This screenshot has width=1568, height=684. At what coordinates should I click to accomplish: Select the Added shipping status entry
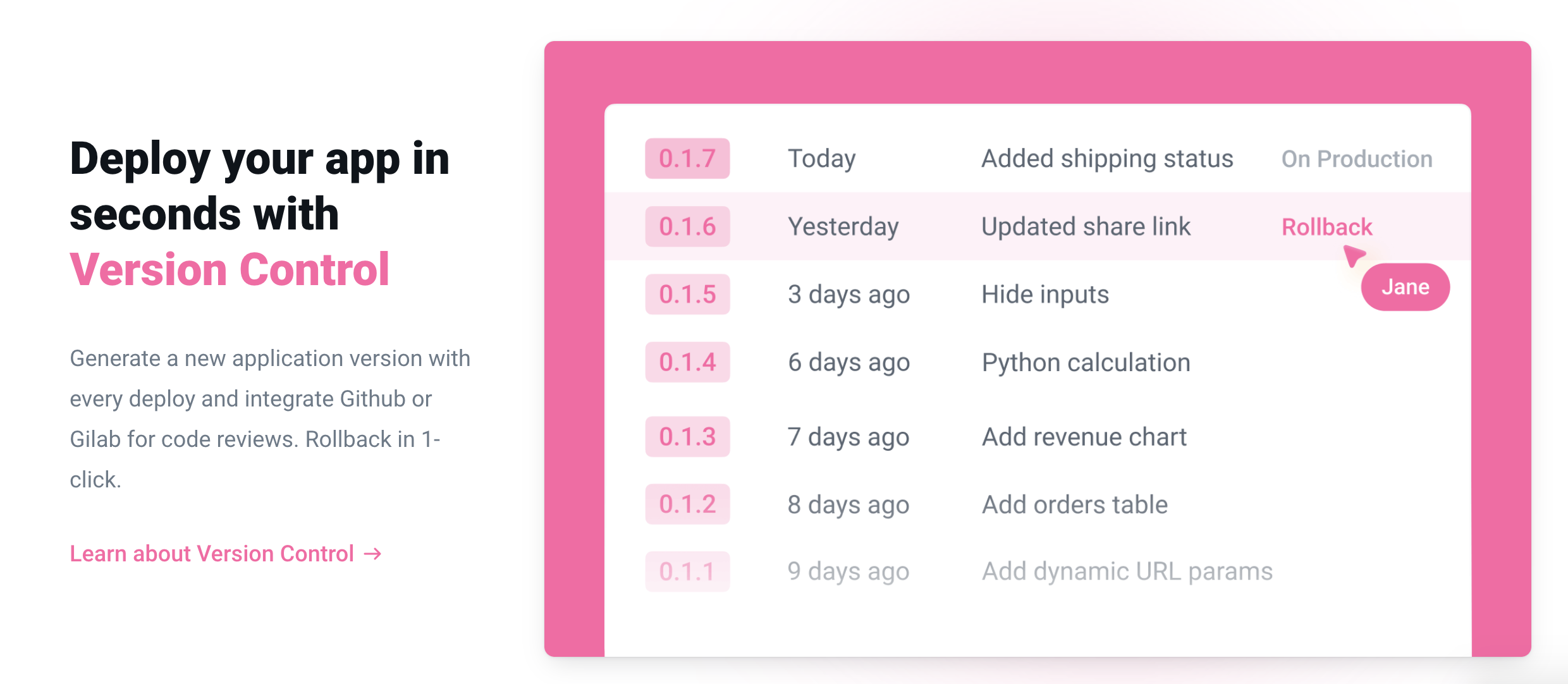click(x=1106, y=159)
